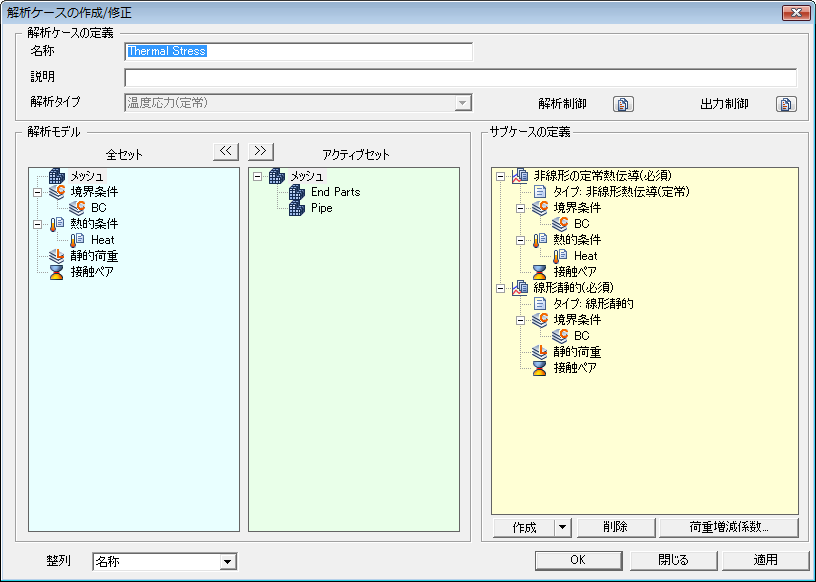Move set to 全セット with << button
This screenshot has height=582, width=816.
[x=226, y=151]
